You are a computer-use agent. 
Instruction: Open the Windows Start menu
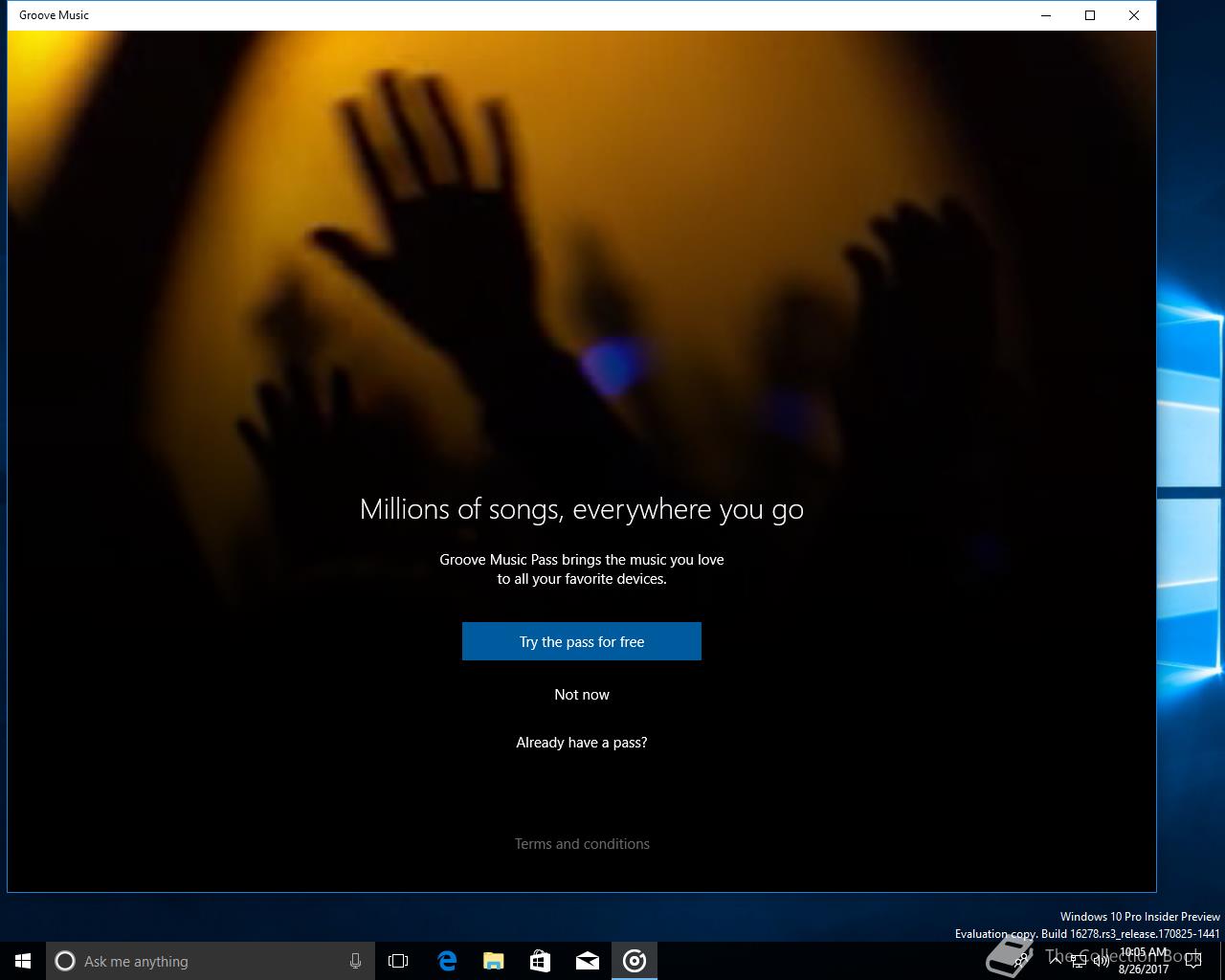tap(23, 961)
